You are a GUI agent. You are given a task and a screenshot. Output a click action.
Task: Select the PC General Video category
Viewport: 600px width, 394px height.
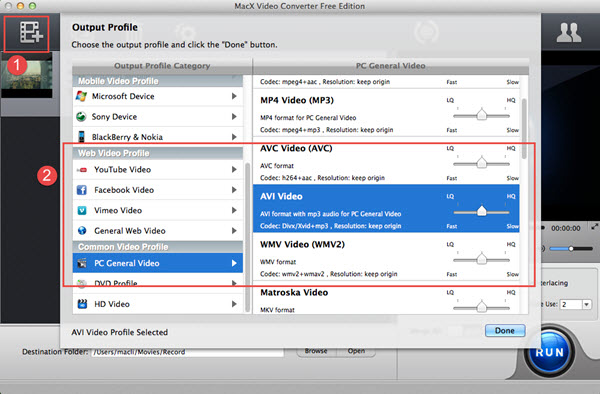pos(158,263)
